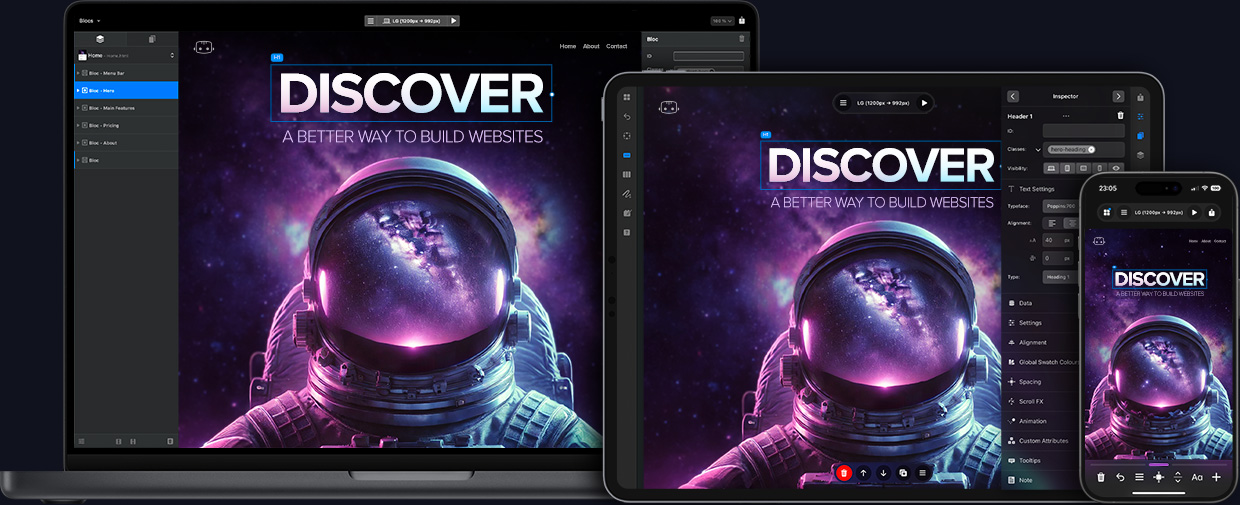Switch to the pages tab in laptop sidebar
The width and height of the screenshot is (1240, 505).
(x=152, y=39)
